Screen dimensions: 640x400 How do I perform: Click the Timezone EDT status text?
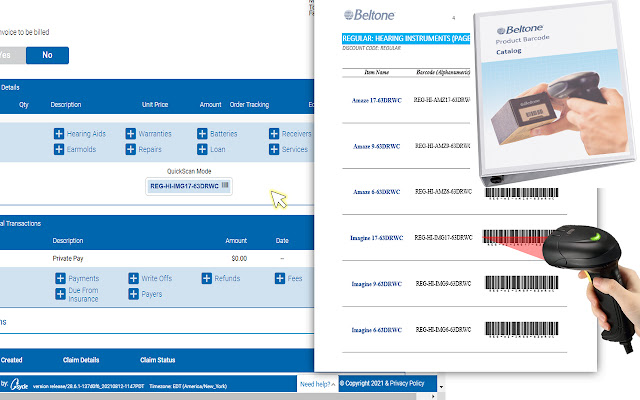(188, 386)
